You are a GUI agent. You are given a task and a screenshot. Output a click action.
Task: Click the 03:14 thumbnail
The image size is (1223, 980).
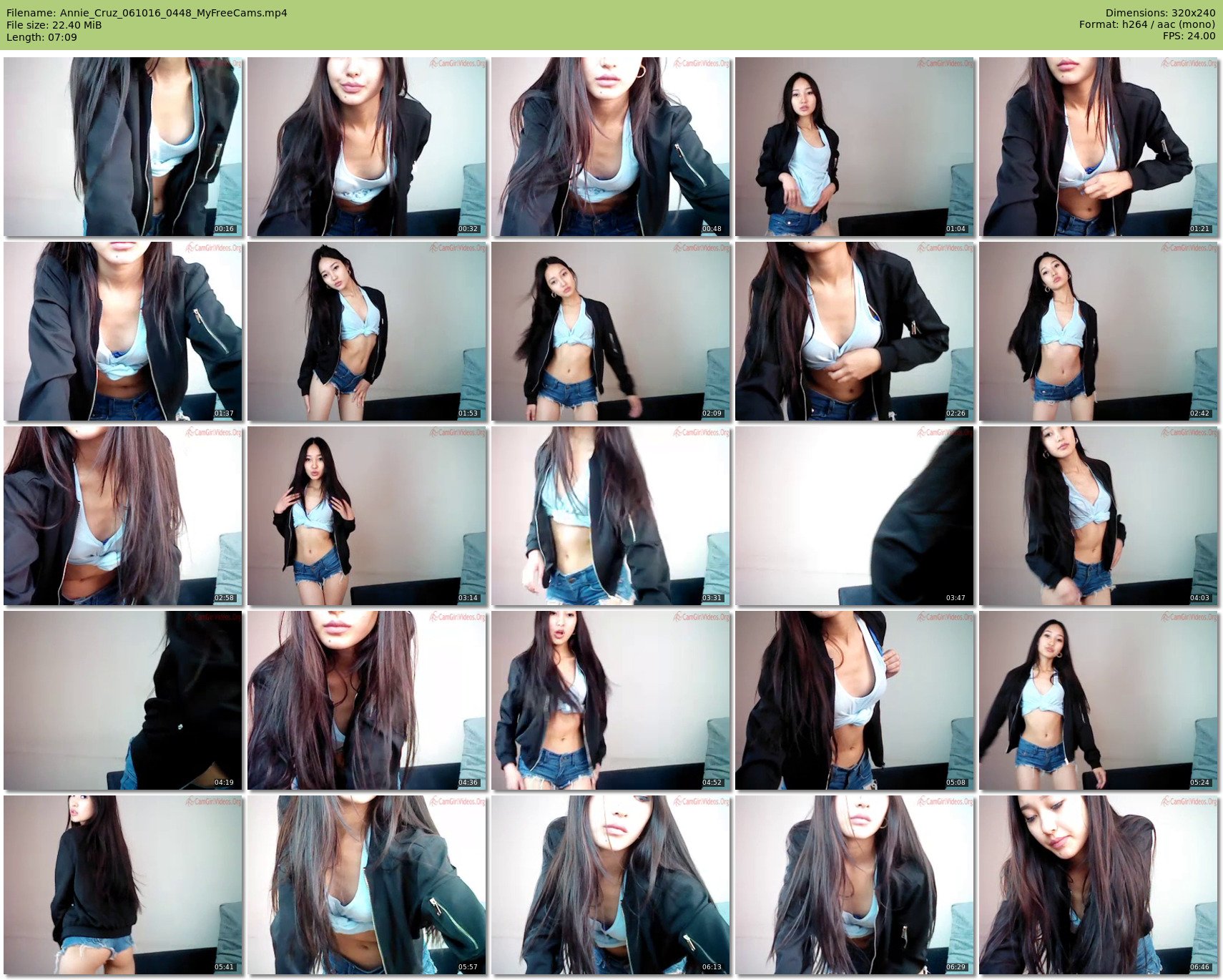pyautogui.click(x=367, y=516)
